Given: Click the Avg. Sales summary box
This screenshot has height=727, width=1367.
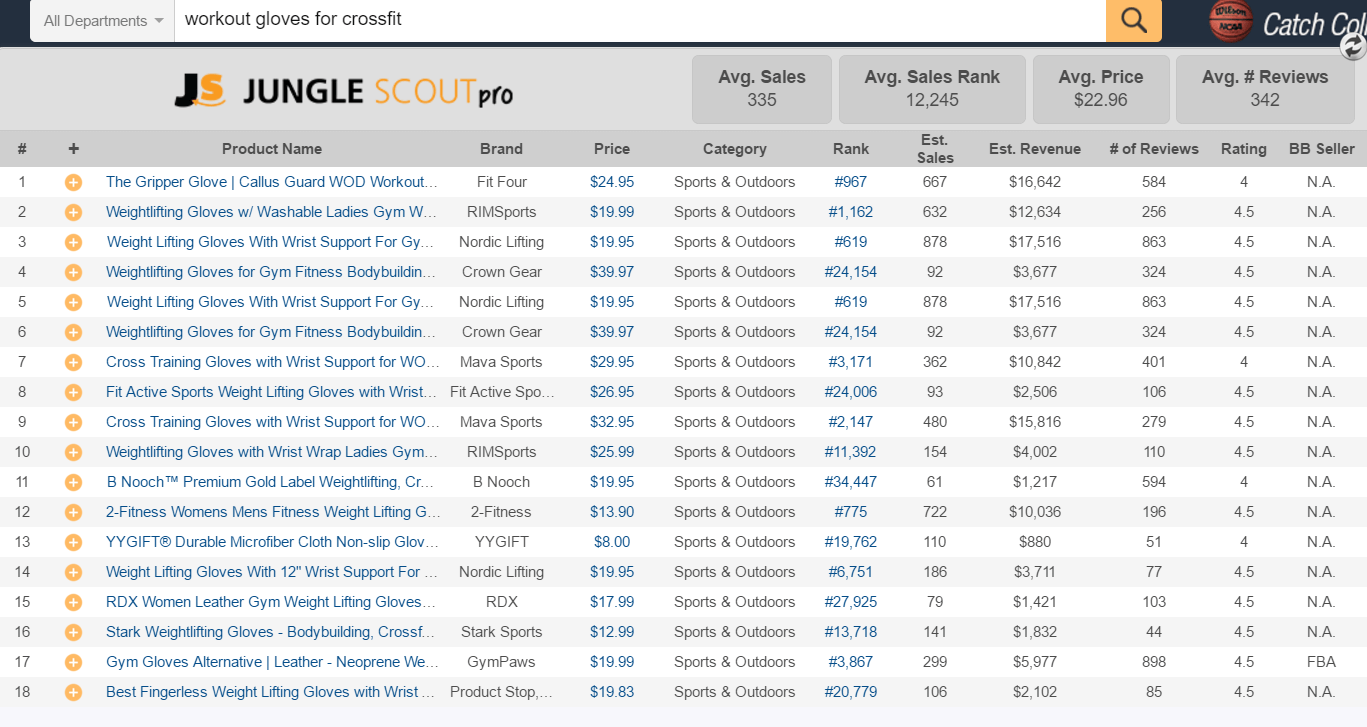Looking at the screenshot, I should coord(762,88).
